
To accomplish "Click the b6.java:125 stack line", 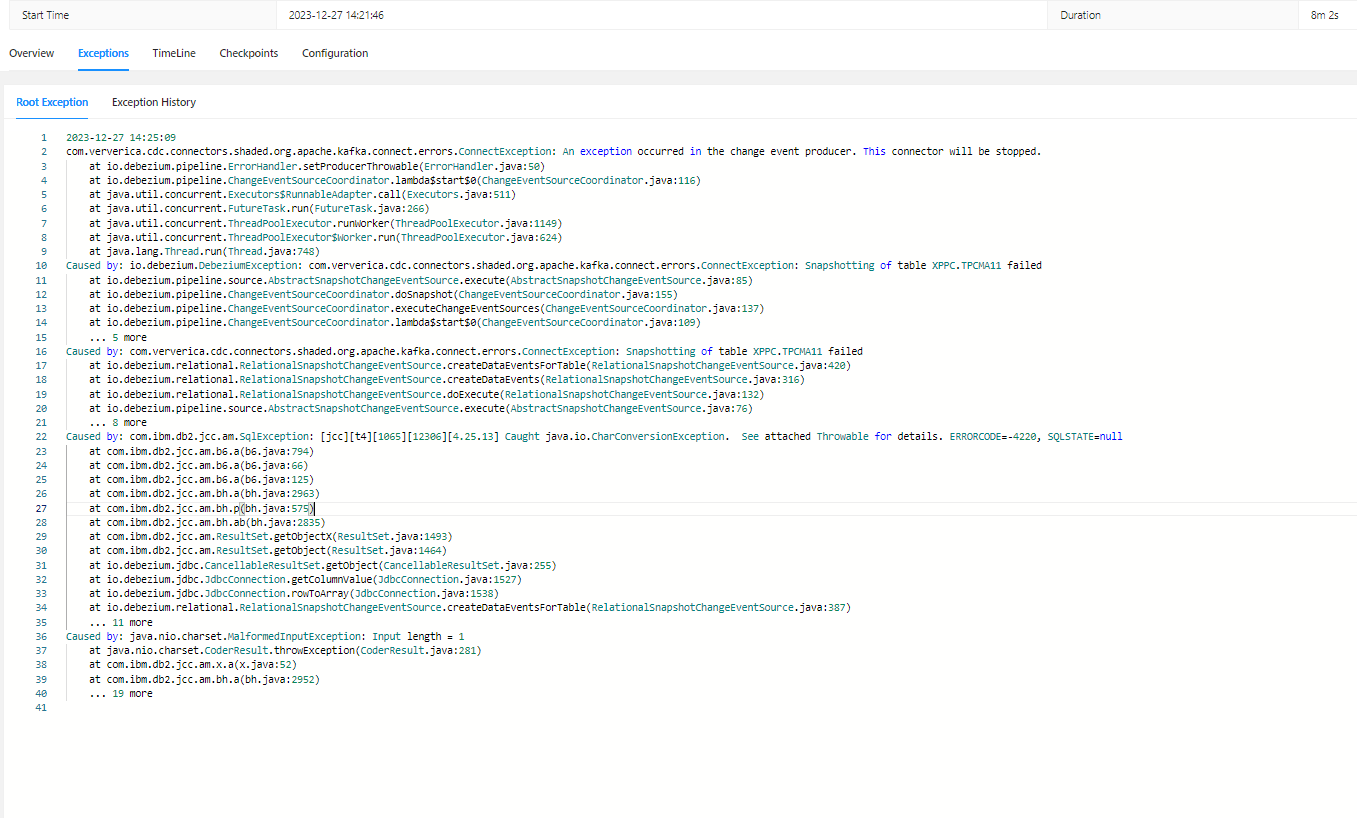I will (201, 479).
